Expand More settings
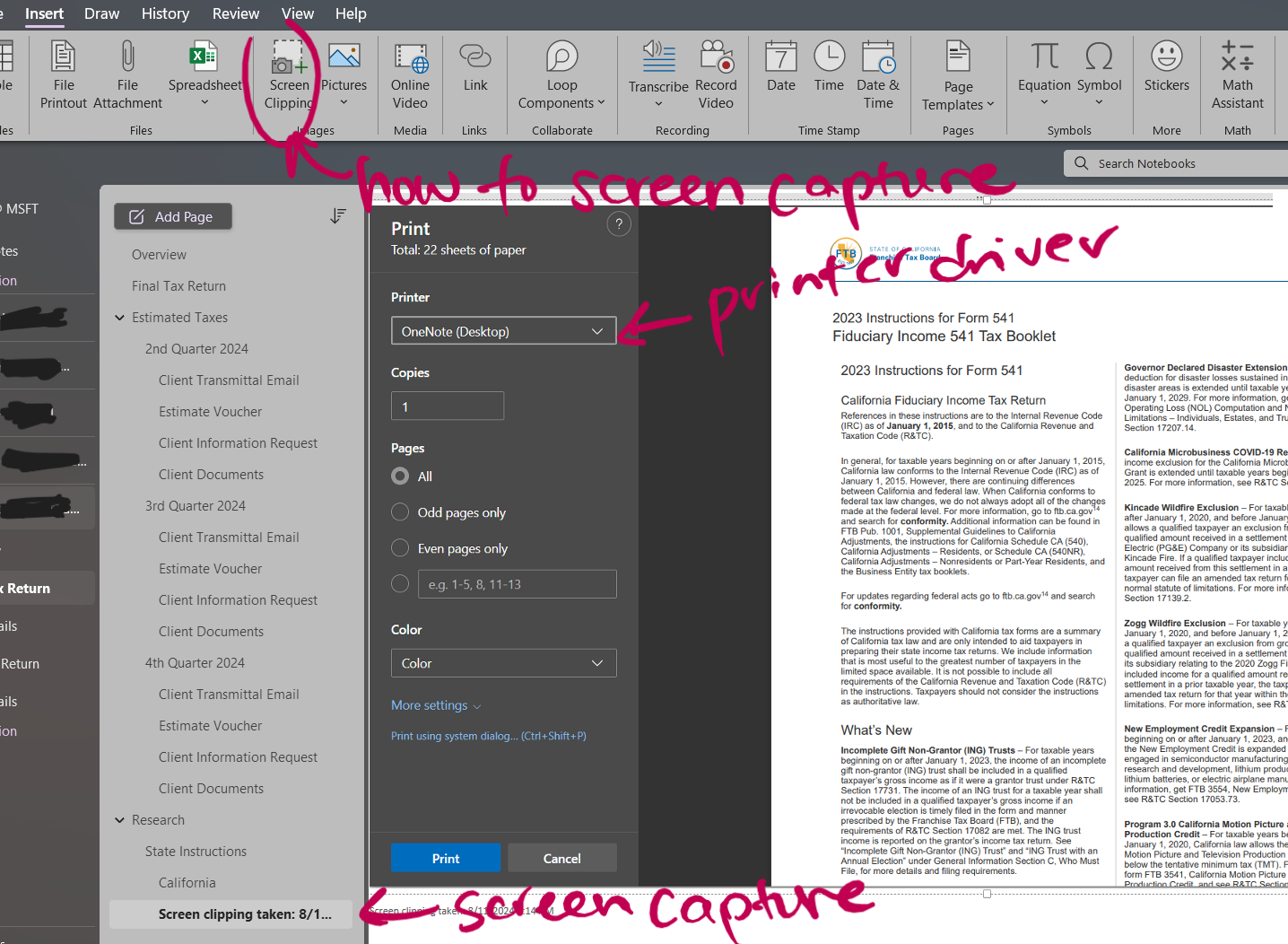 [436, 705]
